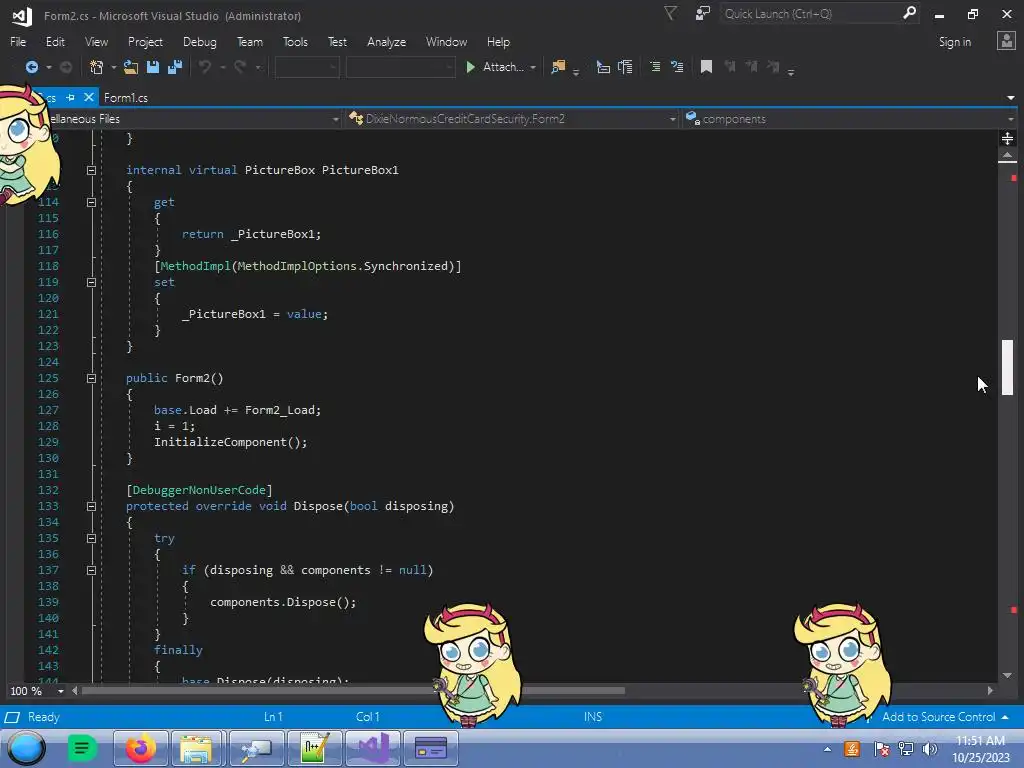This screenshot has width=1024, height=768.
Task: Click the Save disk icon
Action: 153,67
